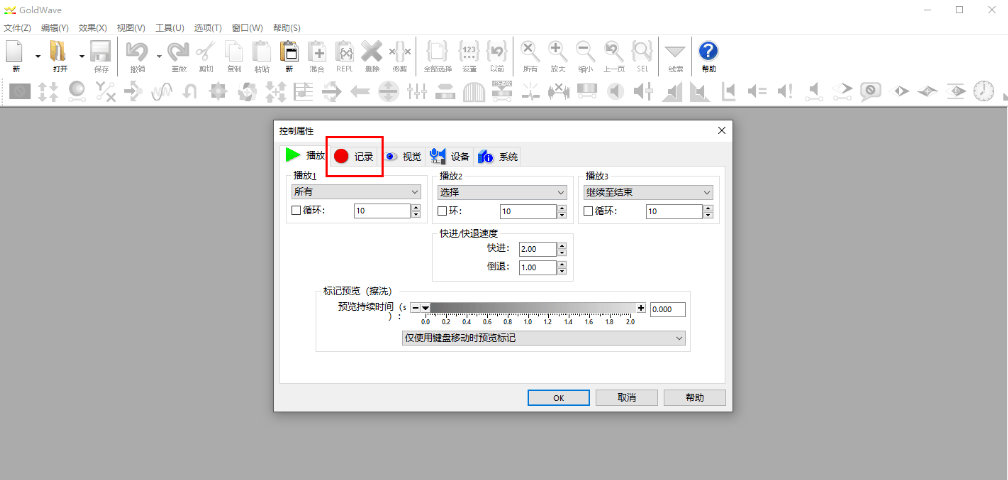Expand the 线索 cue triangle dropdown
This screenshot has height=480, width=1008.
[675, 51]
